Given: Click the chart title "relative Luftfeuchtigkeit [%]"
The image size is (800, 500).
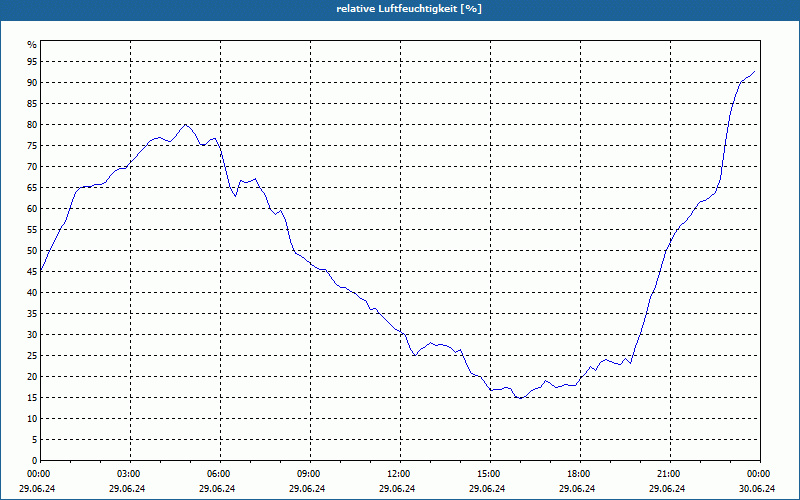Looking at the screenshot, I should coord(409,9).
